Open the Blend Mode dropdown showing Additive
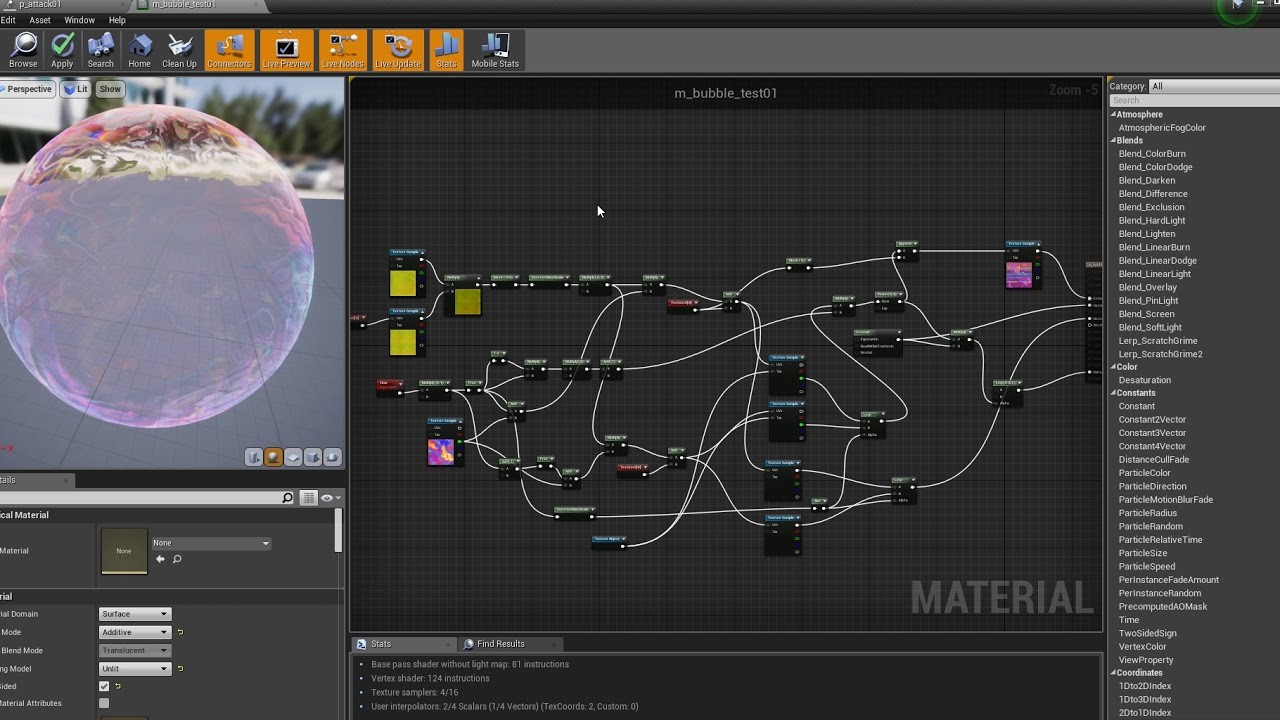1280x720 pixels. pyautogui.click(x=134, y=631)
